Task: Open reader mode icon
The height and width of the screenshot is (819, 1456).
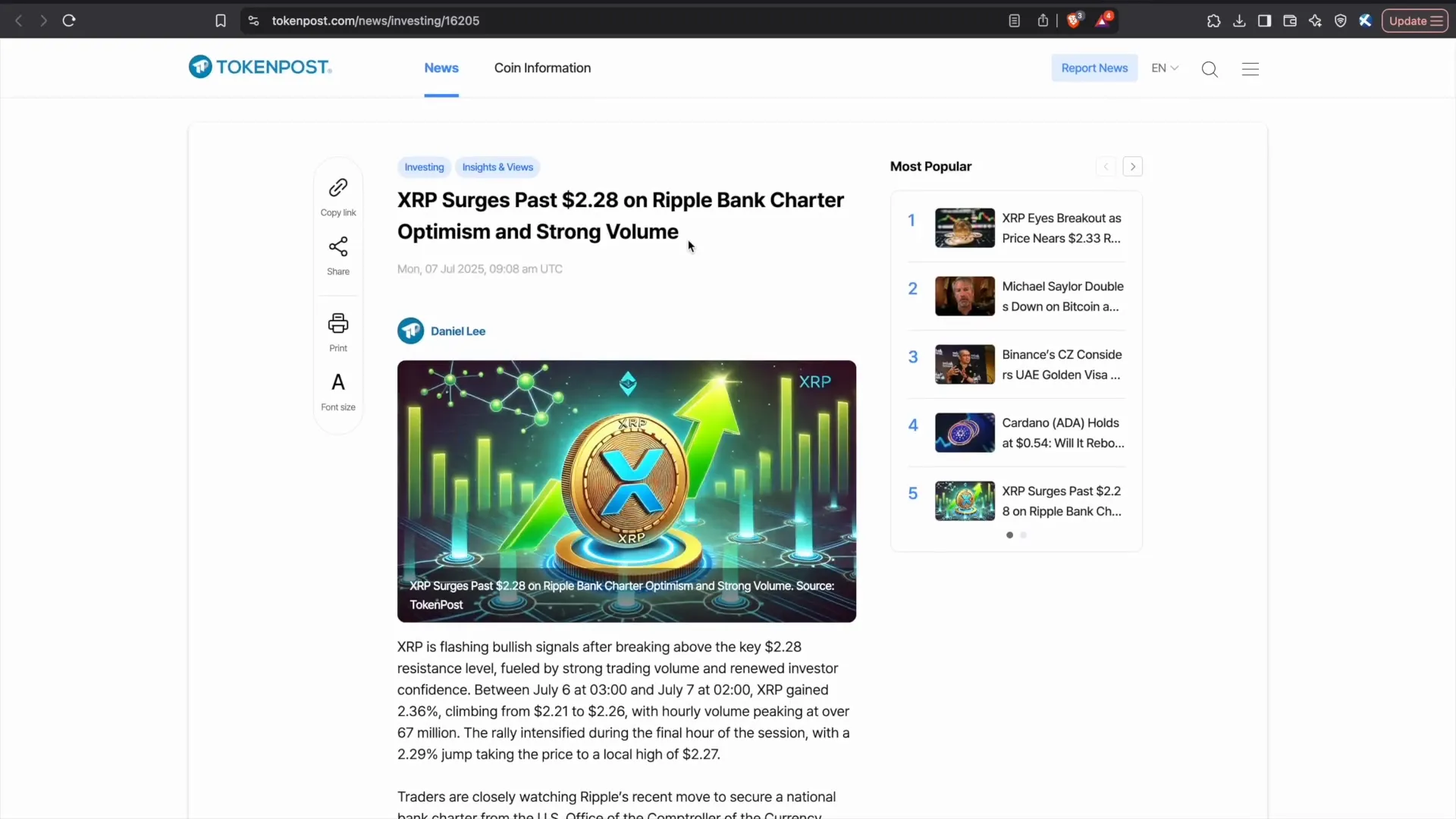Action: [1015, 20]
